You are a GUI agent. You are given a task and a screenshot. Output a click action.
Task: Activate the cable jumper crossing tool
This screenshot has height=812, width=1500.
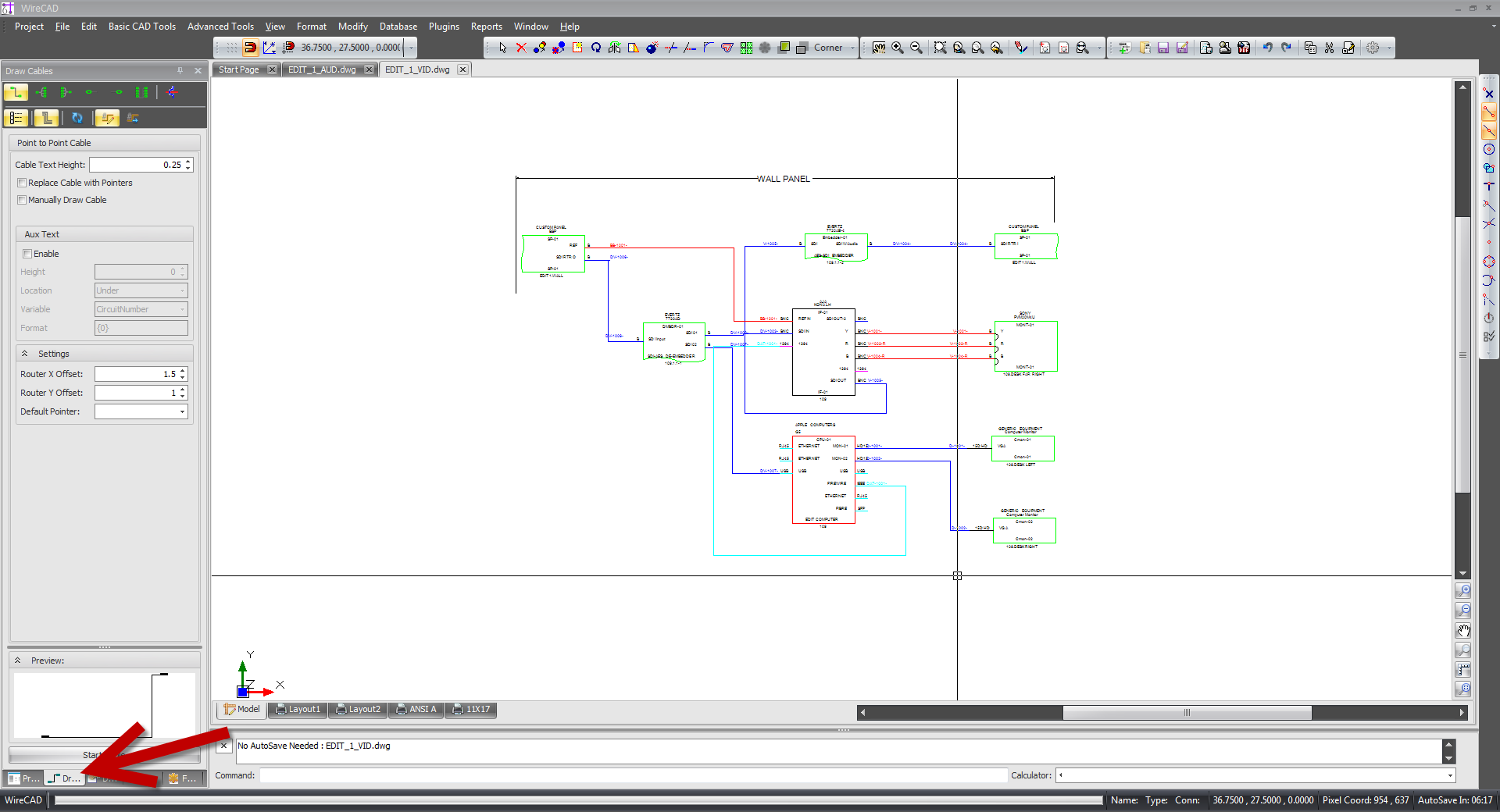(x=172, y=92)
